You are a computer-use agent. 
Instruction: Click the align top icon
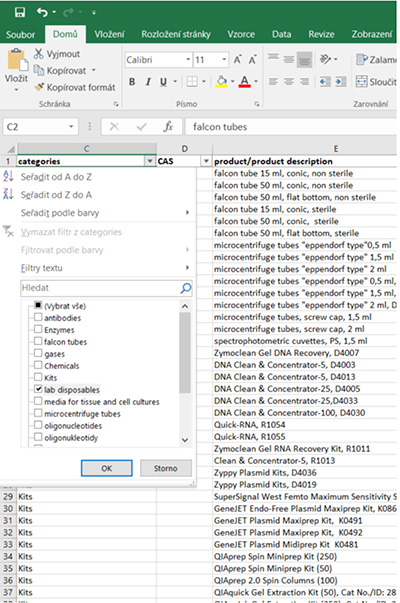[273, 59]
